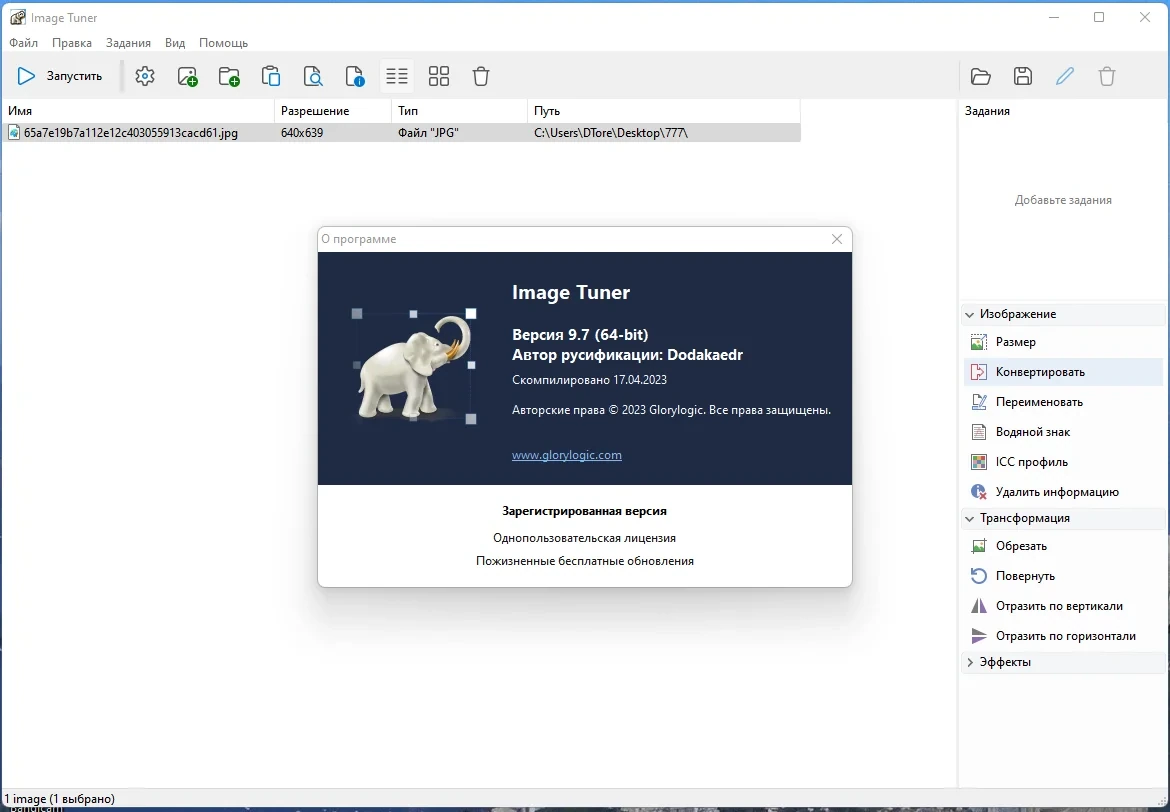This screenshot has width=1170, height=812.
Task: Click the Запустить run button
Action: pyautogui.click(x=60, y=76)
